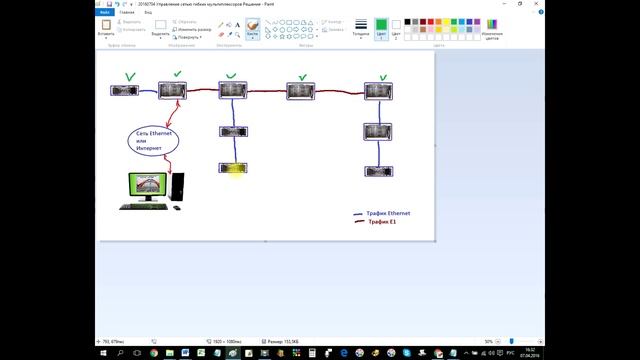
Task: Open the Заливка shape fill dropdown
Action: 333,30
